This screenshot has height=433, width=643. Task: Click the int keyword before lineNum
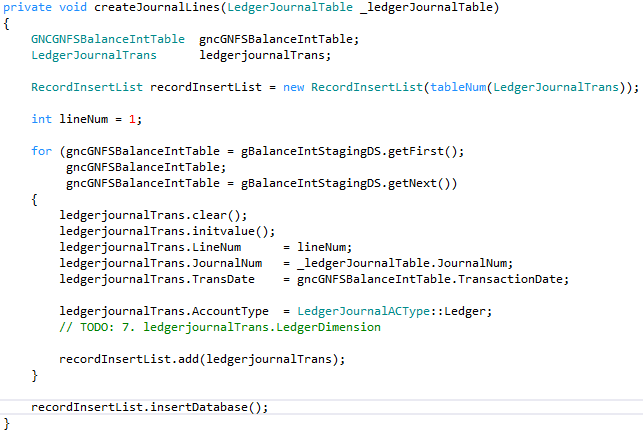tap(41, 119)
